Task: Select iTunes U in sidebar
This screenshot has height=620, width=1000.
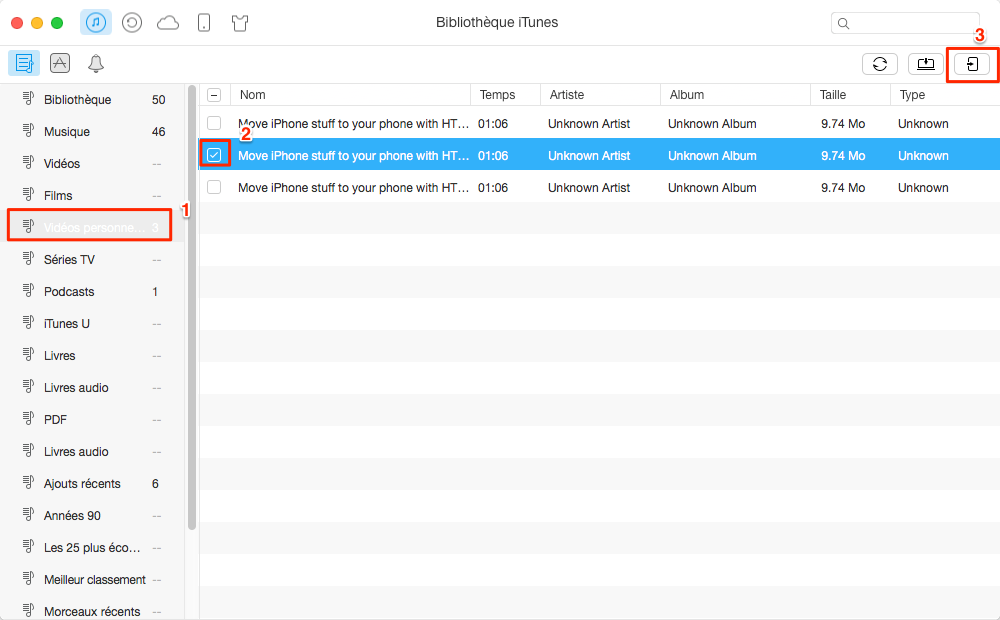Action: 92,323
